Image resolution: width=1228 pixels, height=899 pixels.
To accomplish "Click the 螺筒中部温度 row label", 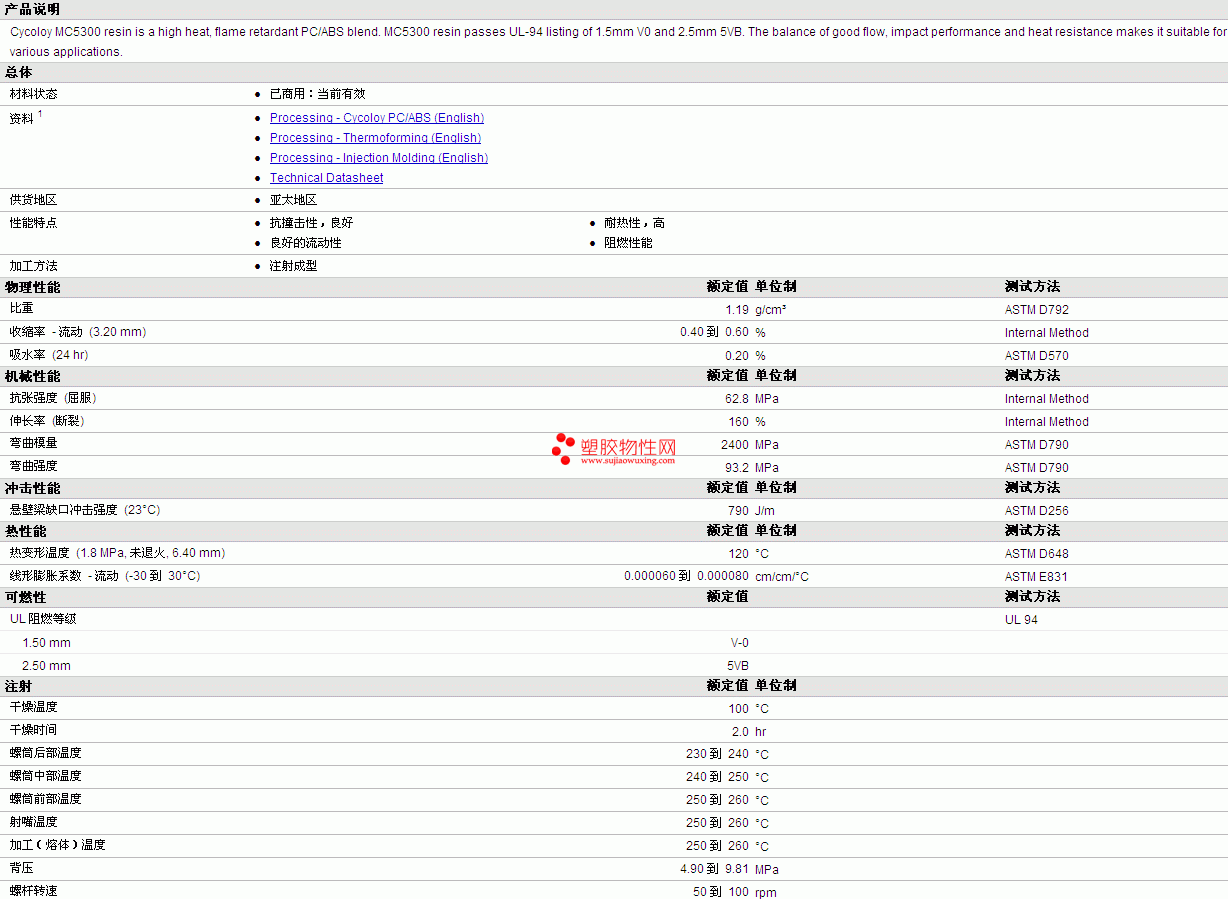I will 46,776.
